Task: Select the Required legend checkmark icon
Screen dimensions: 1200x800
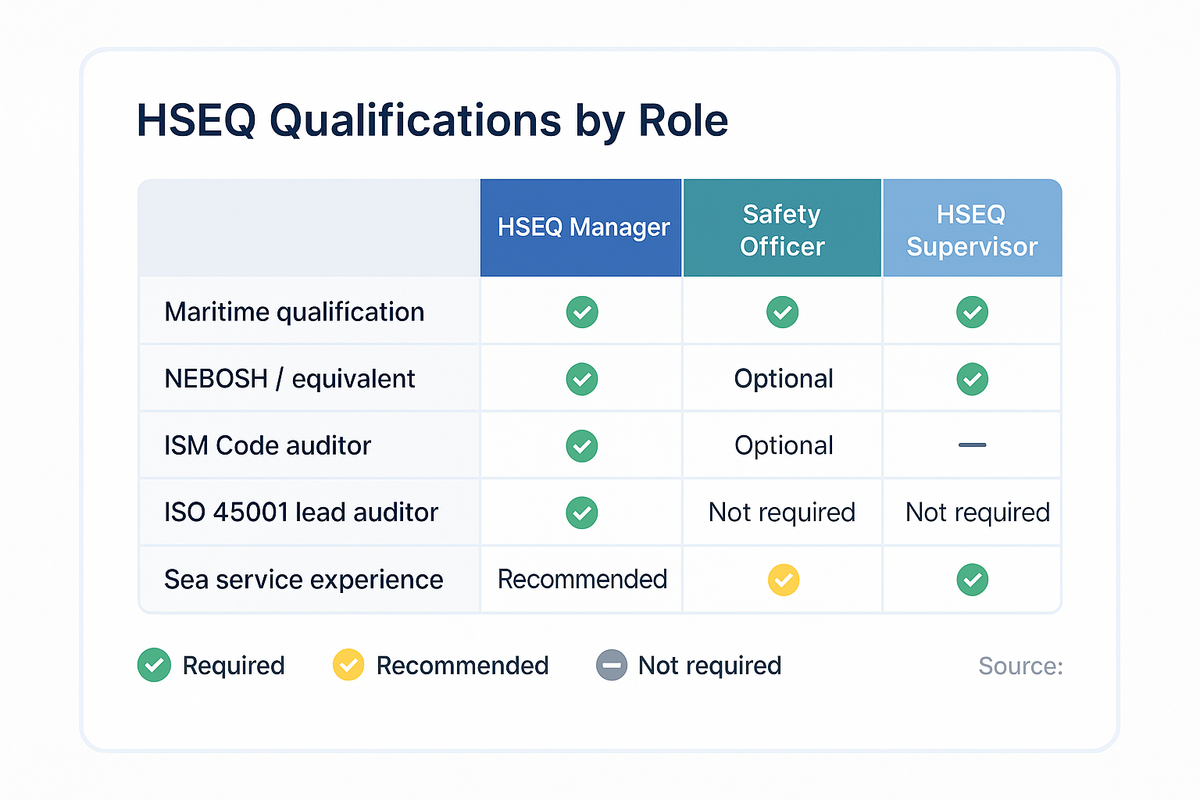Action: tap(154, 665)
